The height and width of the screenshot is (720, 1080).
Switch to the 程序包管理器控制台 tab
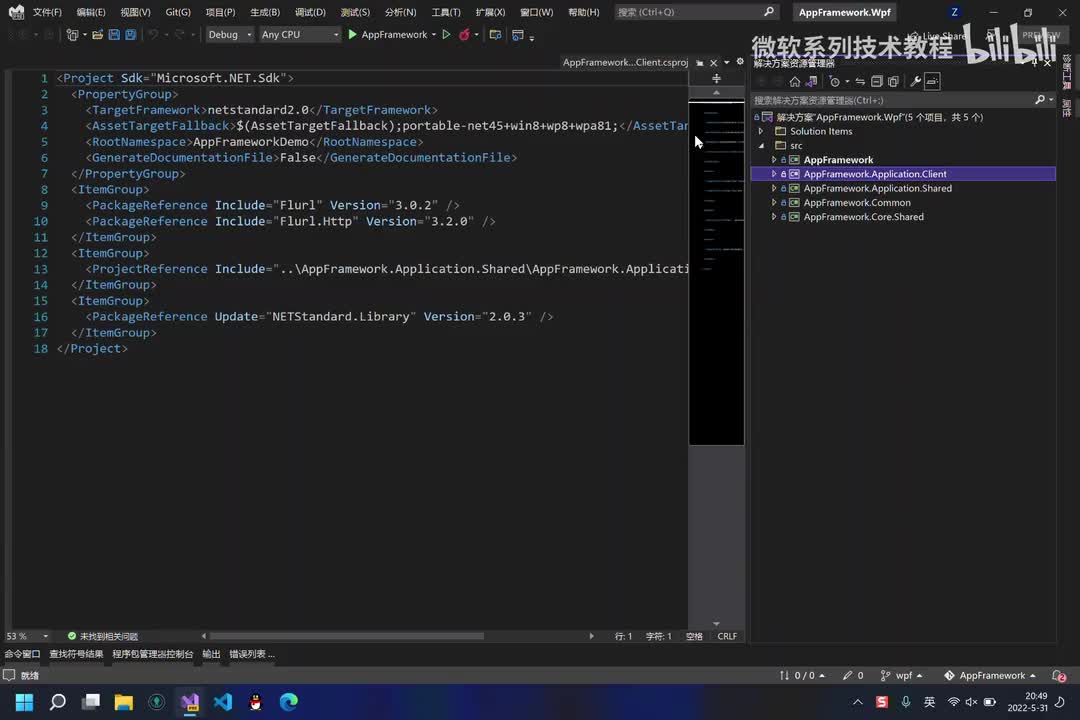[152, 654]
